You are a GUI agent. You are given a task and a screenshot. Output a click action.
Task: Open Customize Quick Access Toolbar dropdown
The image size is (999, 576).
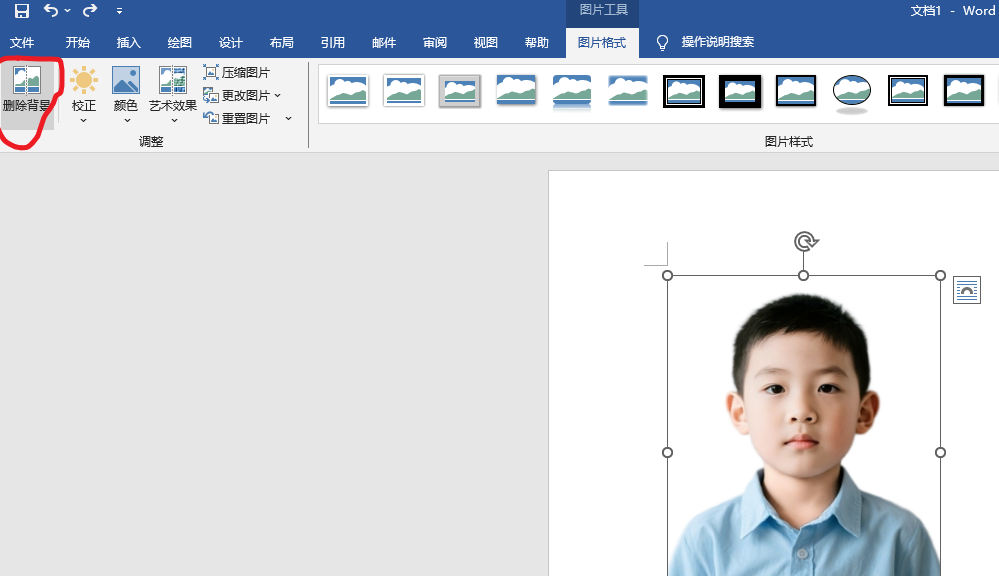click(x=119, y=11)
